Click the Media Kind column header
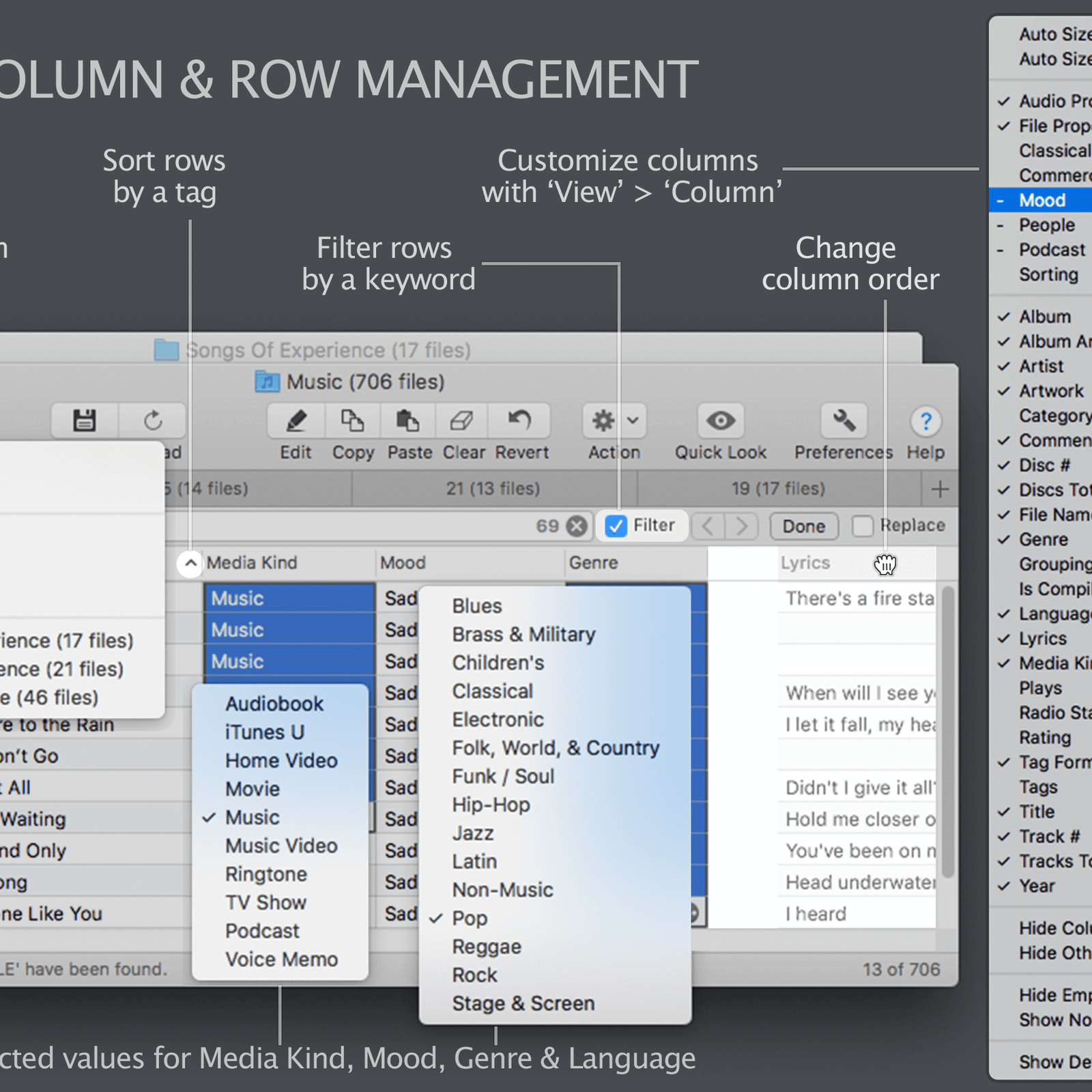Screen dimensions: 1092x1092 point(289,563)
